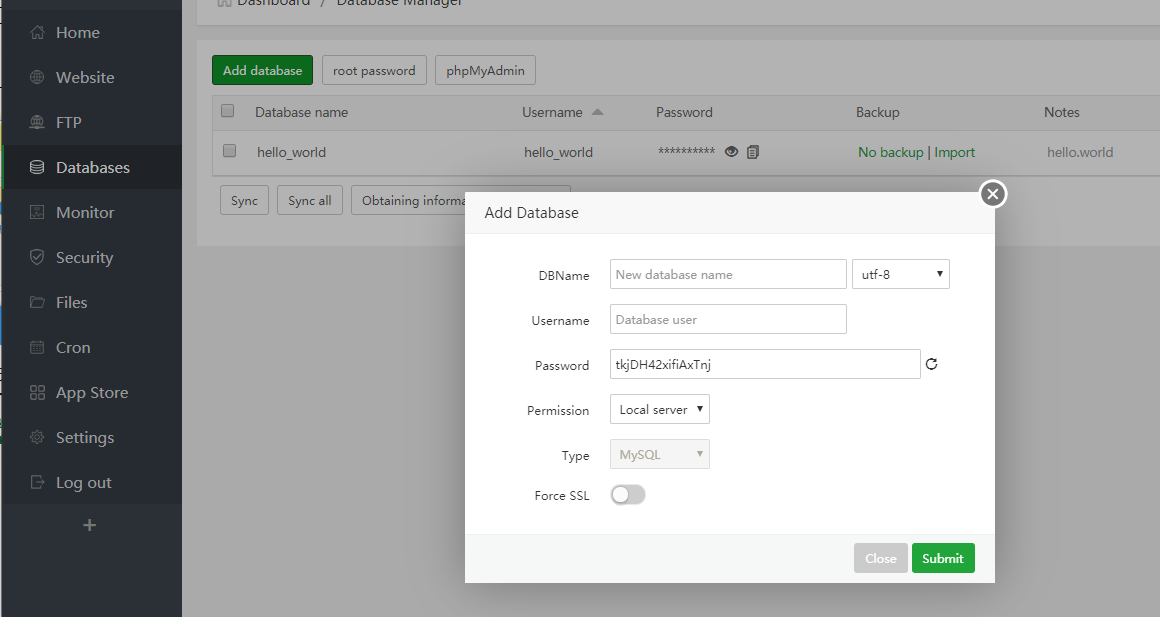Open the utf-8 charset dropdown
Screen dimensions: 1160x617
click(x=899, y=274)
